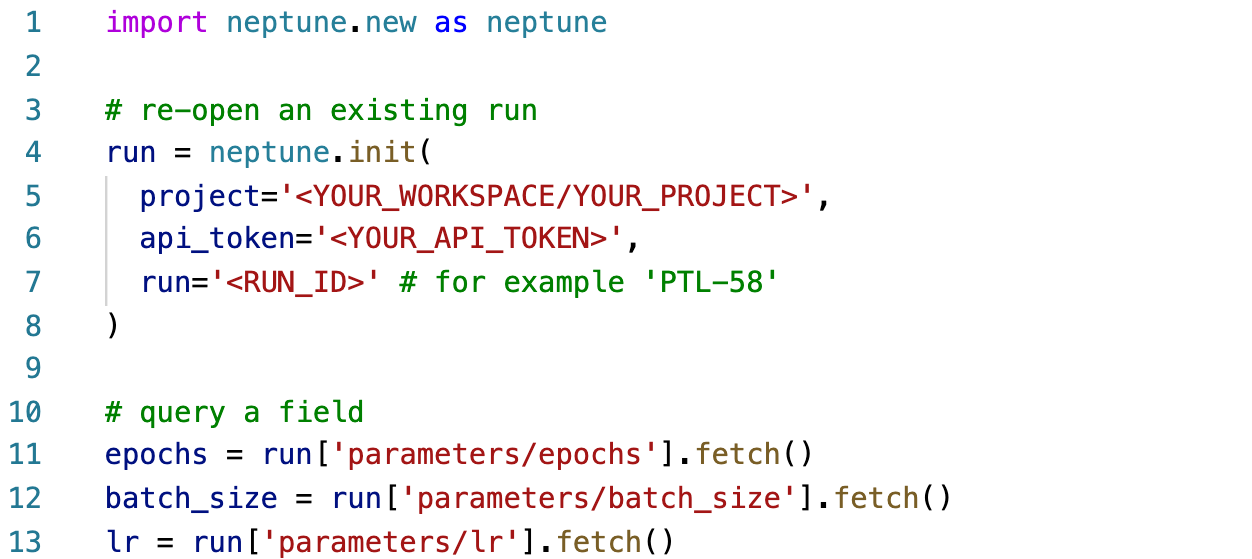Click line number 4 in the gutter
Screen dimensions: 1252x559
click(x=33, y=152)
